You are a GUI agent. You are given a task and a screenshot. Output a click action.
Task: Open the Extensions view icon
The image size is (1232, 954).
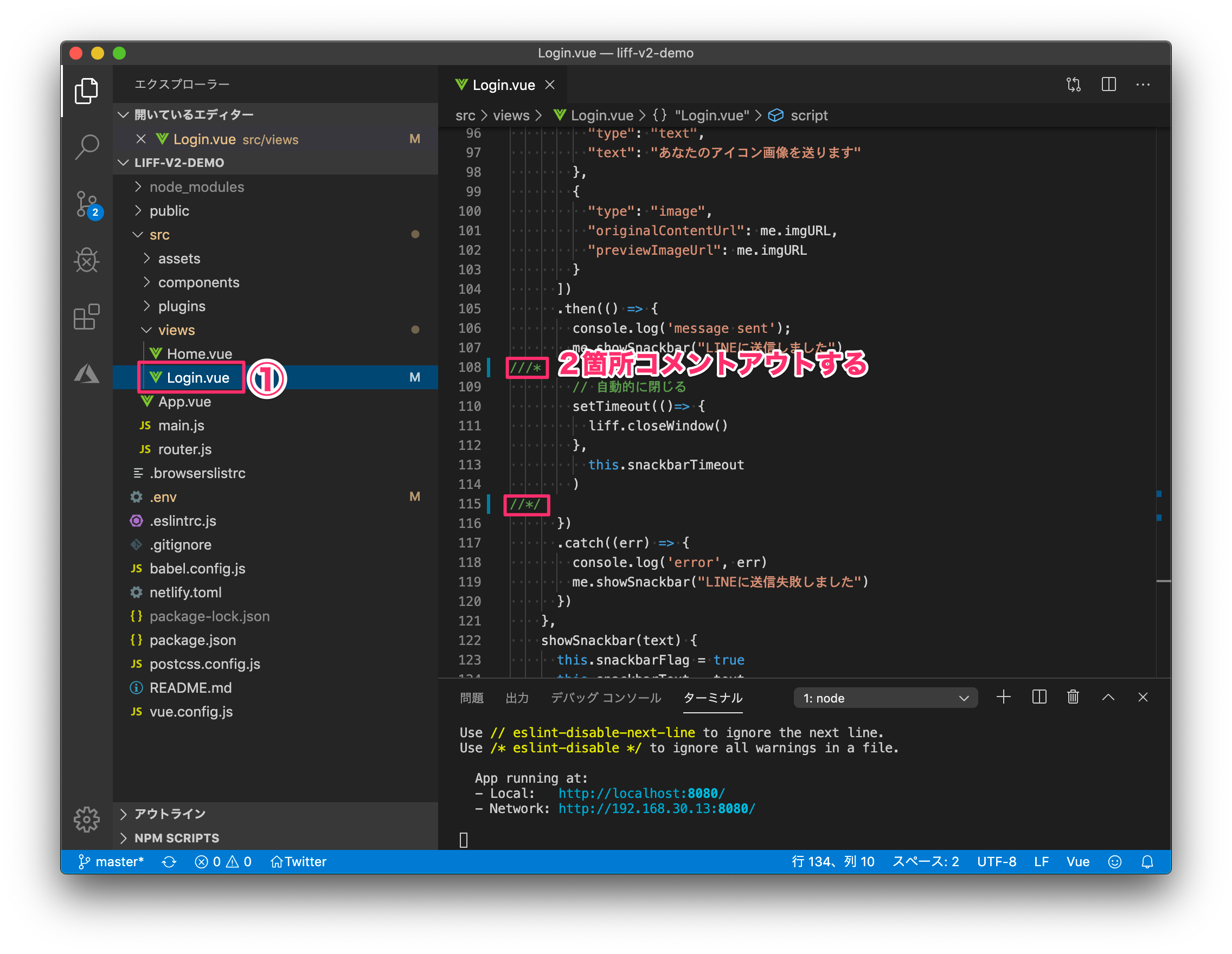[86, 317]
